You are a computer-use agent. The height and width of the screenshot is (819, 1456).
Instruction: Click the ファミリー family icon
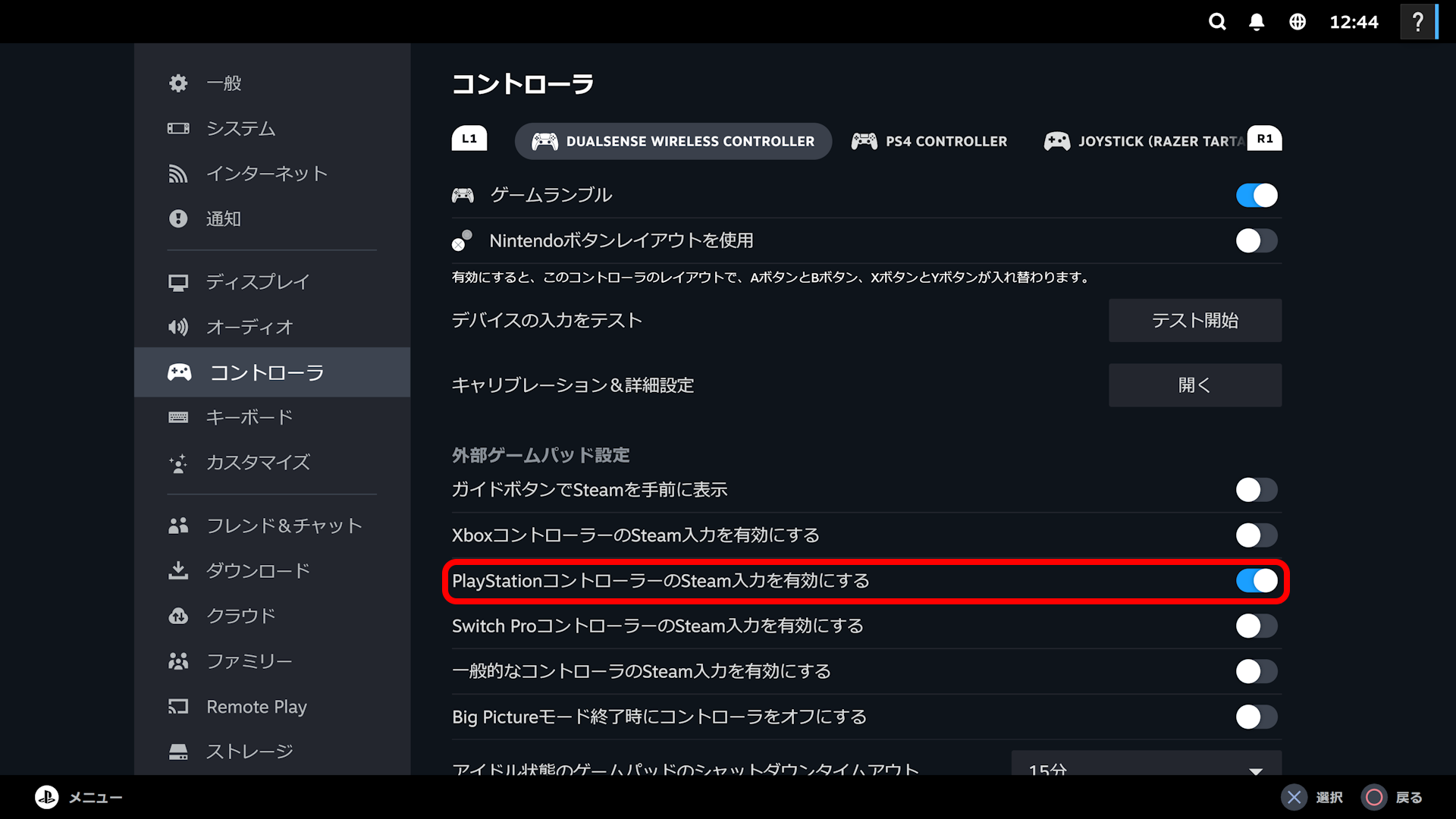178,661
